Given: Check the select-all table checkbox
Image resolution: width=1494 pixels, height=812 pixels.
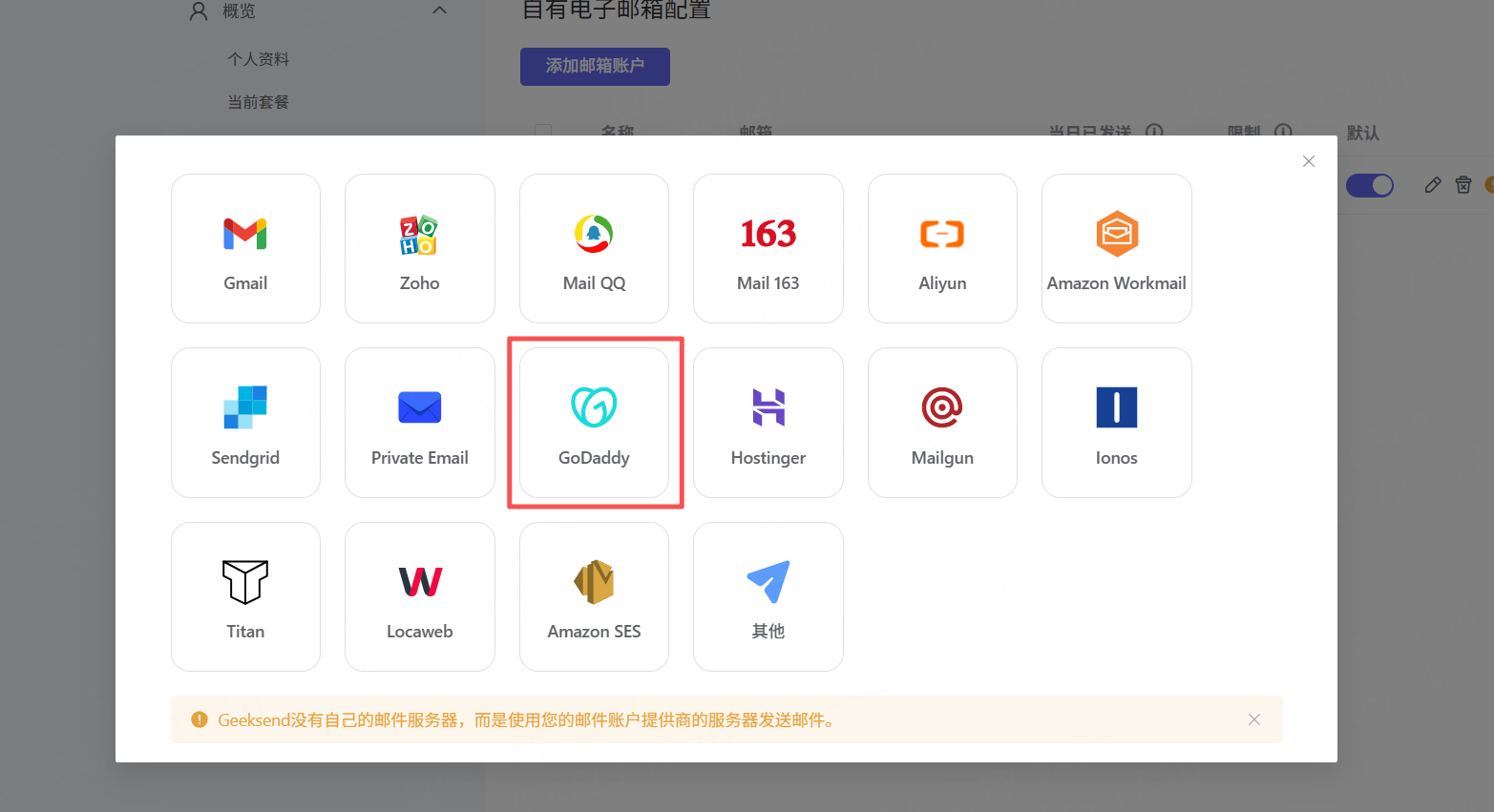Looking at the screenshot, I should pos(543,131).
